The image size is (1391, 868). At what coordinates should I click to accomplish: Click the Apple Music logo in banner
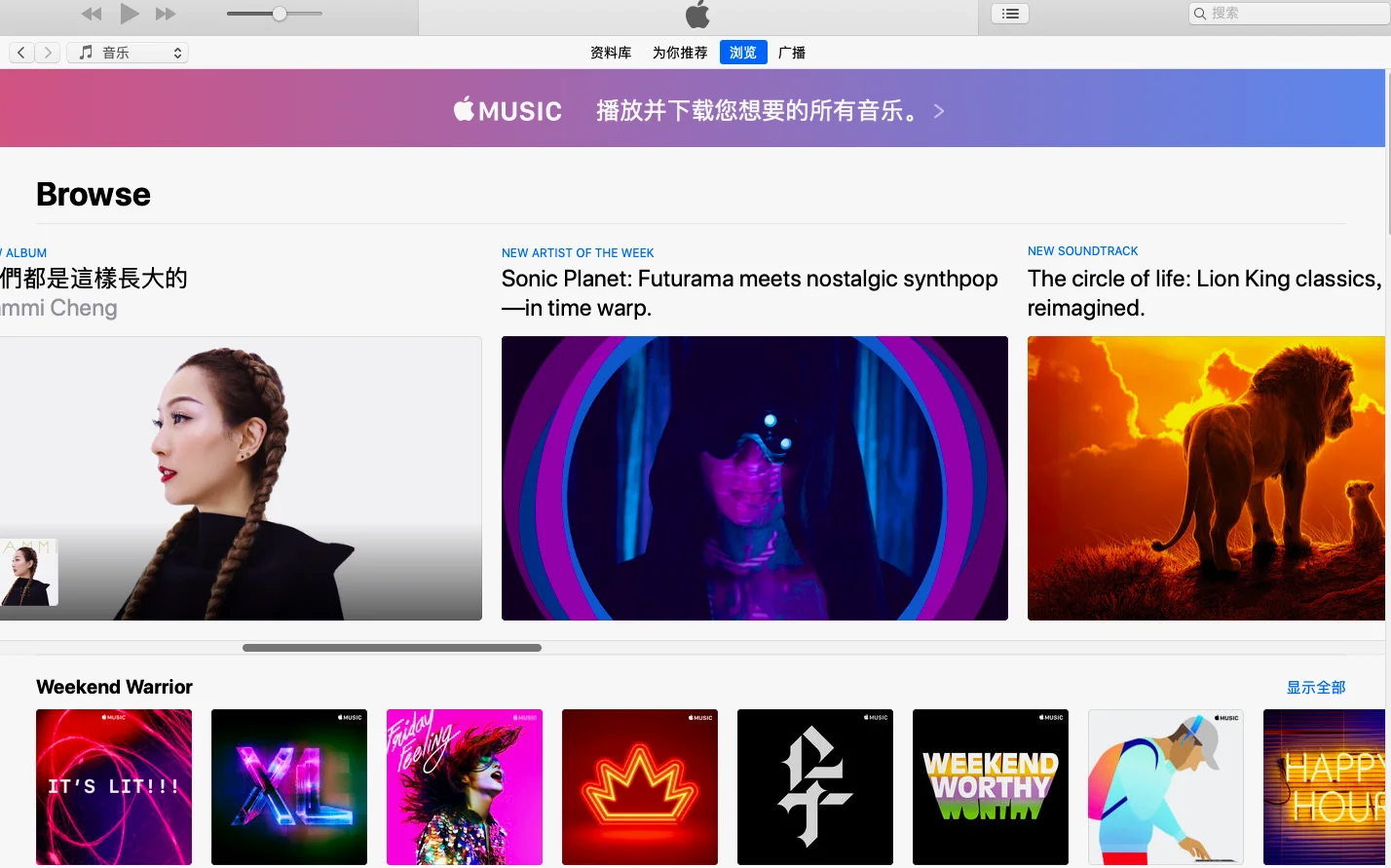click(508, 110)
